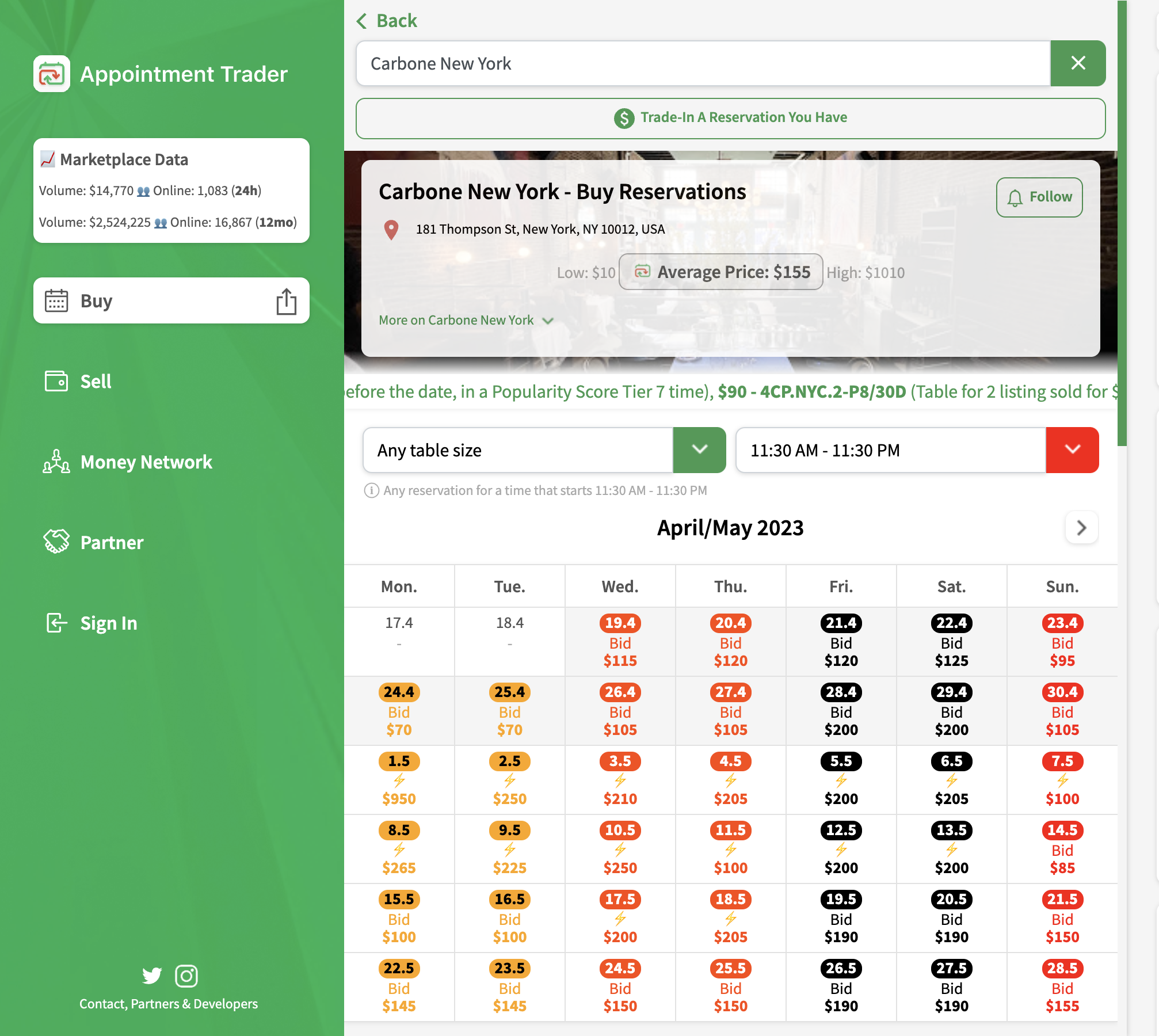Pick date 3.5 priced $210
The width and height of the screenshot is (1159, 1036).
620,780
